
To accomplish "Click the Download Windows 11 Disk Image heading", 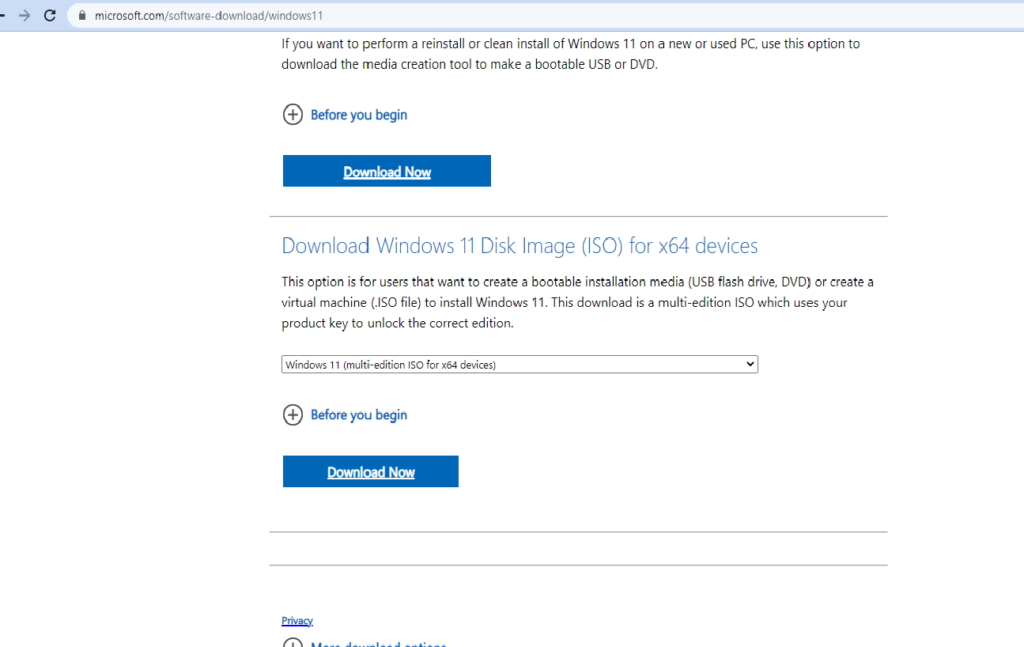I will click(x=519, y=246).
